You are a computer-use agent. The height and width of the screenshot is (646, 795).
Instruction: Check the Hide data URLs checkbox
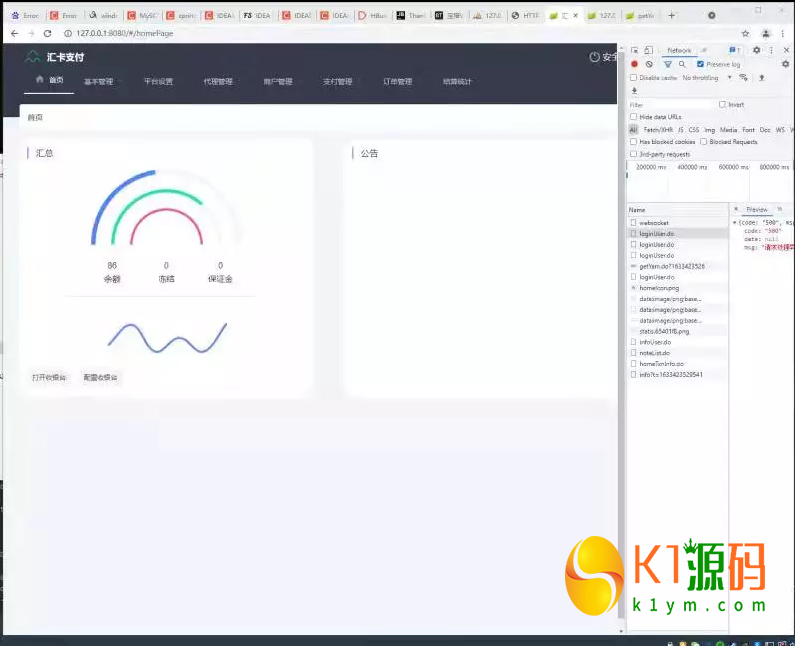(x=633, y=117)
